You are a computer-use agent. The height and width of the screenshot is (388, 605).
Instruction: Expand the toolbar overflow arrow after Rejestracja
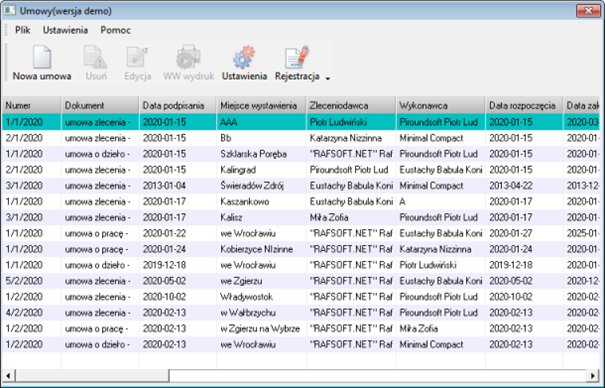click(x=328, y=79)
